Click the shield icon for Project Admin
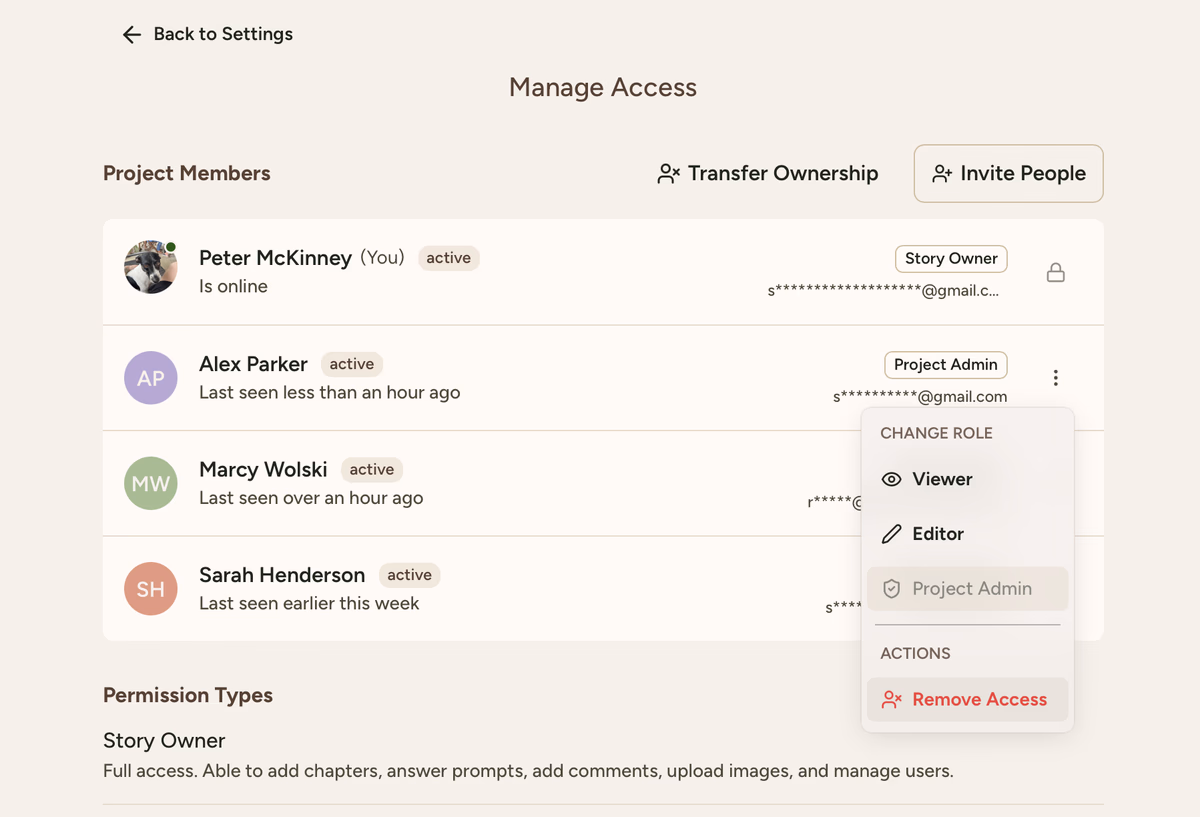The image size is (1200, 817). (x=891, y=589)
